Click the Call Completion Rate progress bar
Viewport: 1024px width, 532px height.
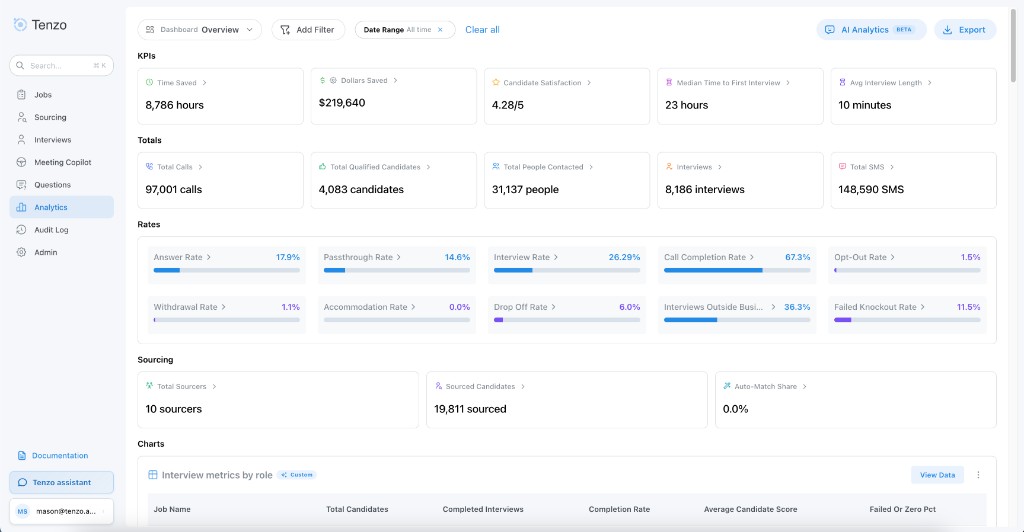[737, 270]
